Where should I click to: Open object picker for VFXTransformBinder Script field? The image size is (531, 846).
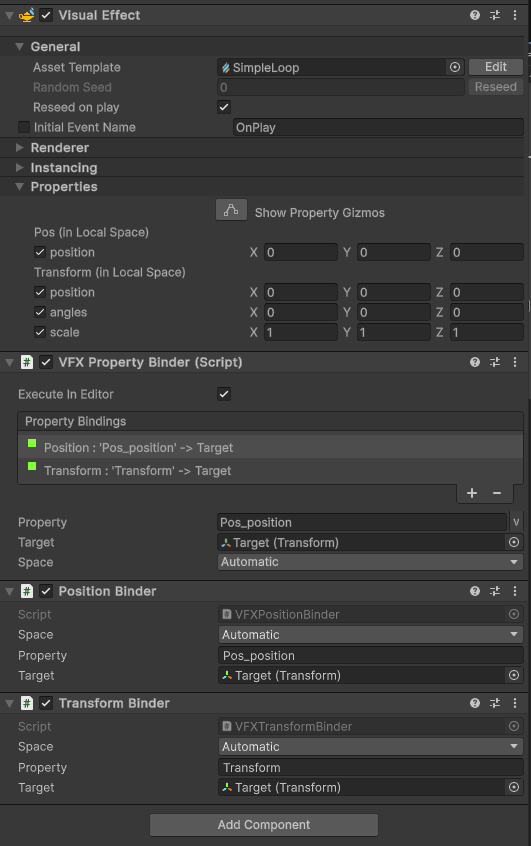514,726
